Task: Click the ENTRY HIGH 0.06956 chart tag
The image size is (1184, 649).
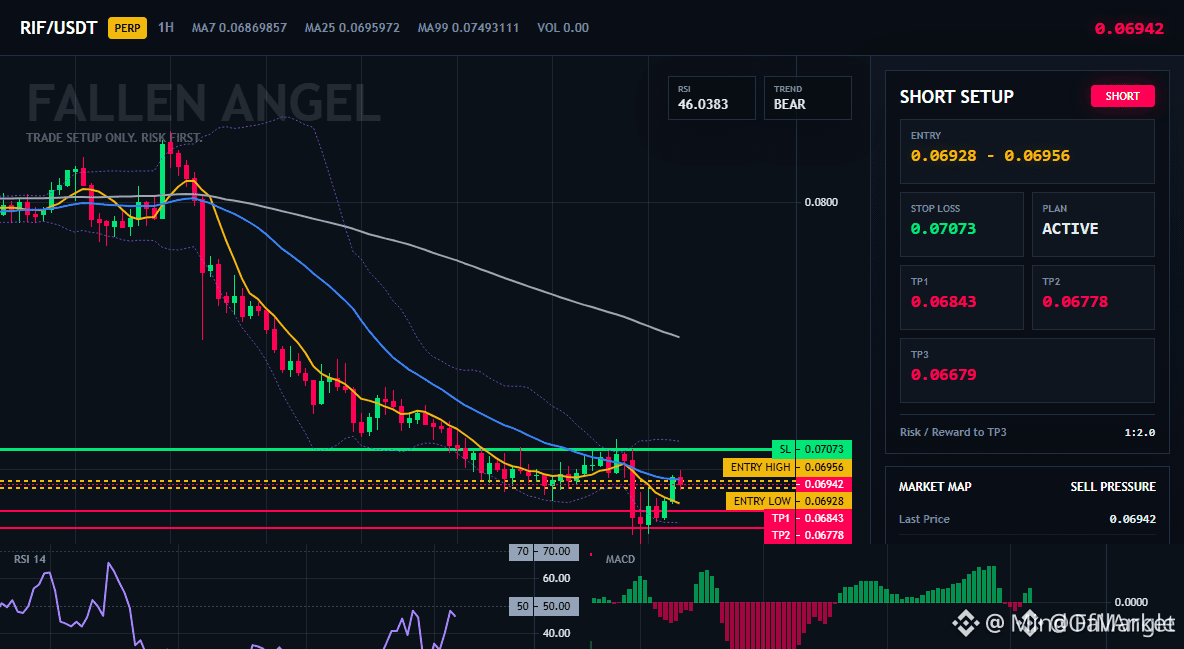Action: (x=788, y=468)
